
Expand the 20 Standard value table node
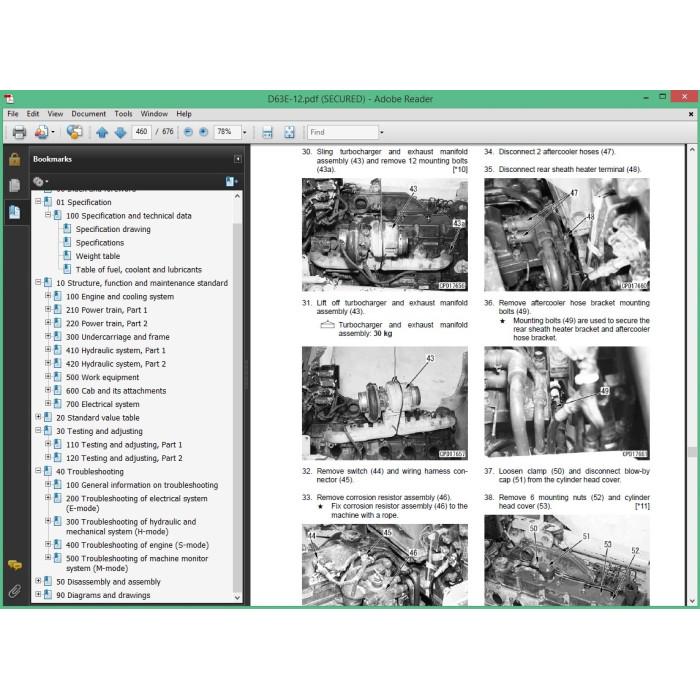click(38, 417)
